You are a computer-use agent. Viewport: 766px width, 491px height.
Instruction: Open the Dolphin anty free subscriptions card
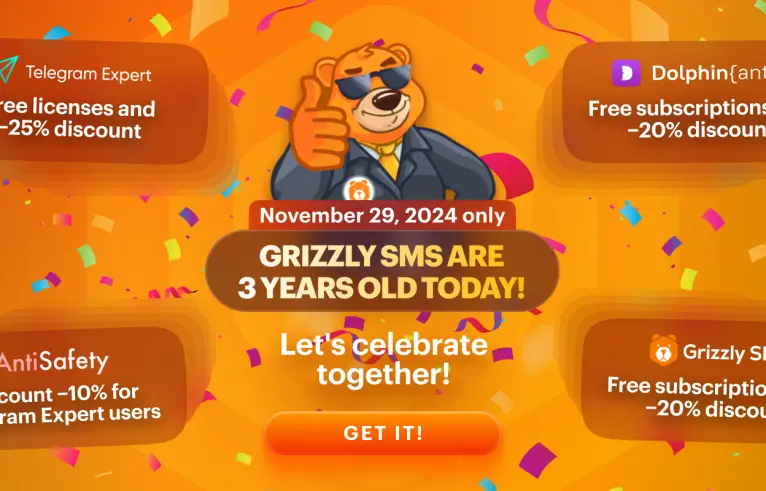[x=663, y=103]
